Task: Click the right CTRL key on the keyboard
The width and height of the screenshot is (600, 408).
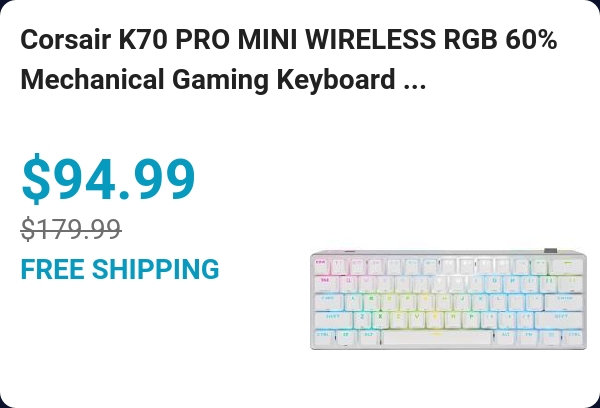Action: (573, 336)
